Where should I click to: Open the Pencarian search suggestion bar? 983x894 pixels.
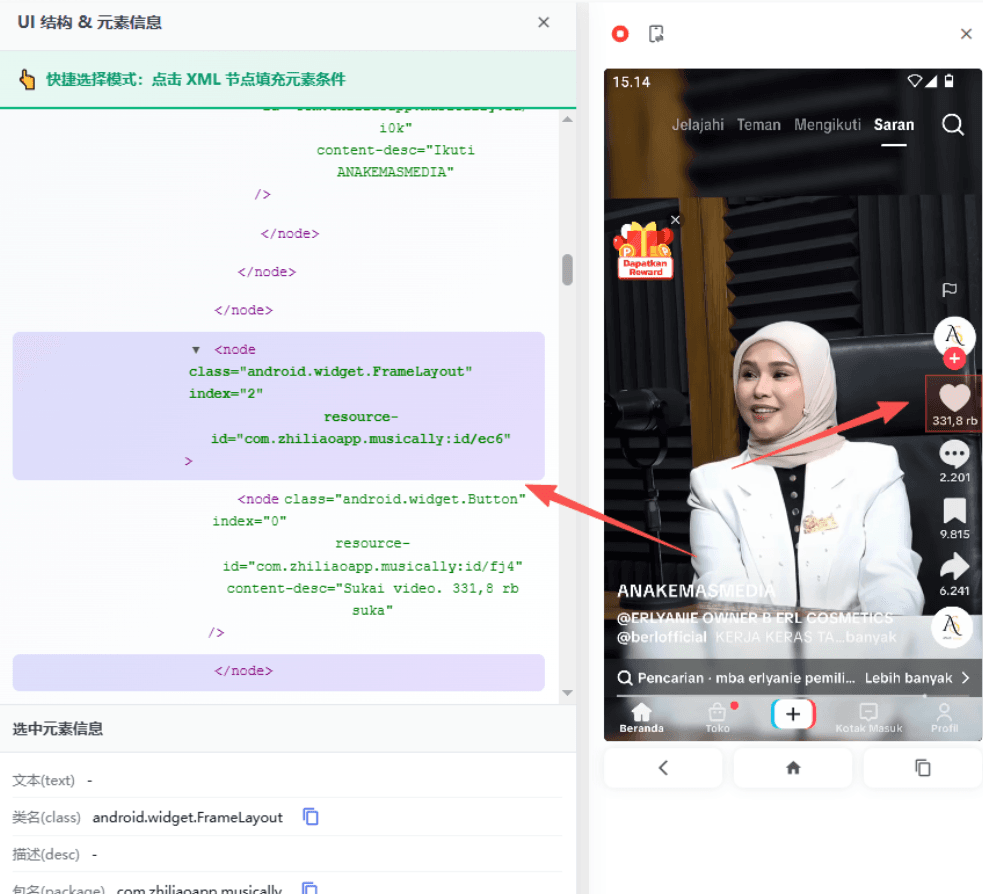[x=792, y=678]
